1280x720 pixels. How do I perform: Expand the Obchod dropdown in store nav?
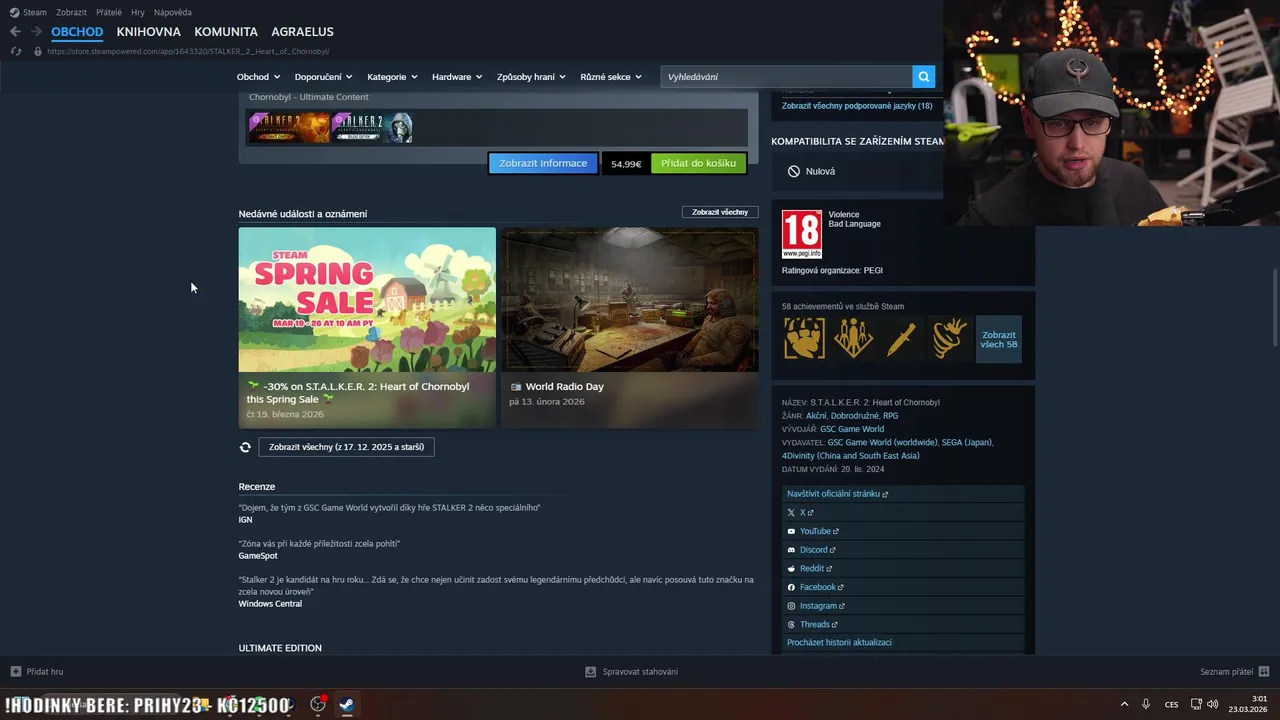[258, 77]
